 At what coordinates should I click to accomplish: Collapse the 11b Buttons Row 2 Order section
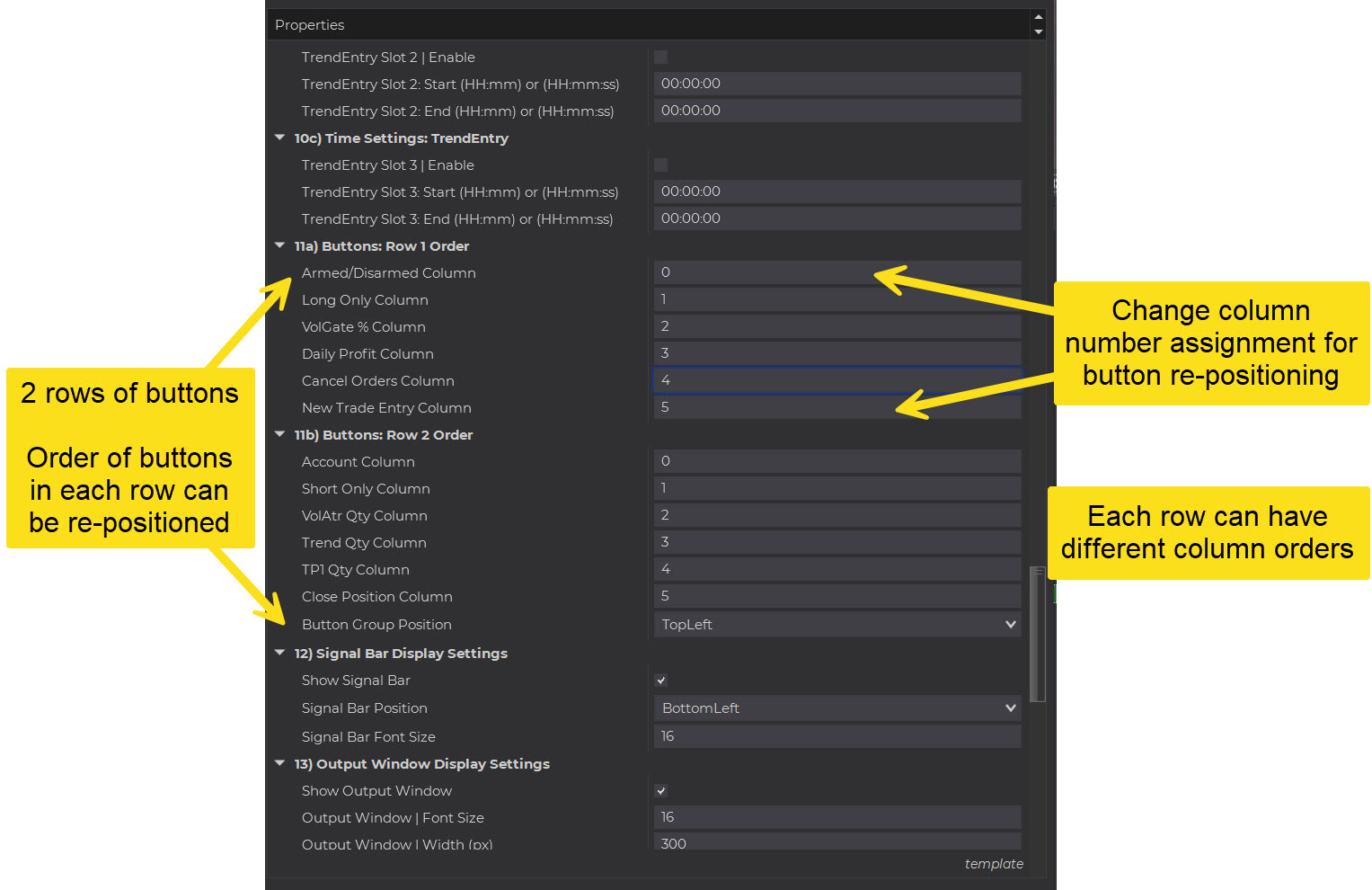click(x=280, y=434)
